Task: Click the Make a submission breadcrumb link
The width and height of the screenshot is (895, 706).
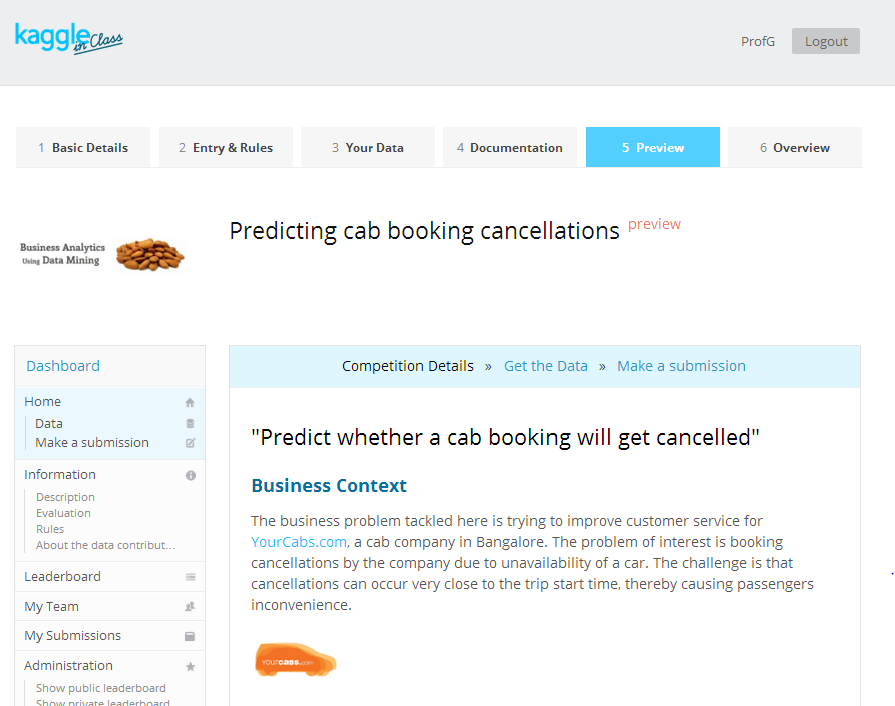Action: (681, 366)
